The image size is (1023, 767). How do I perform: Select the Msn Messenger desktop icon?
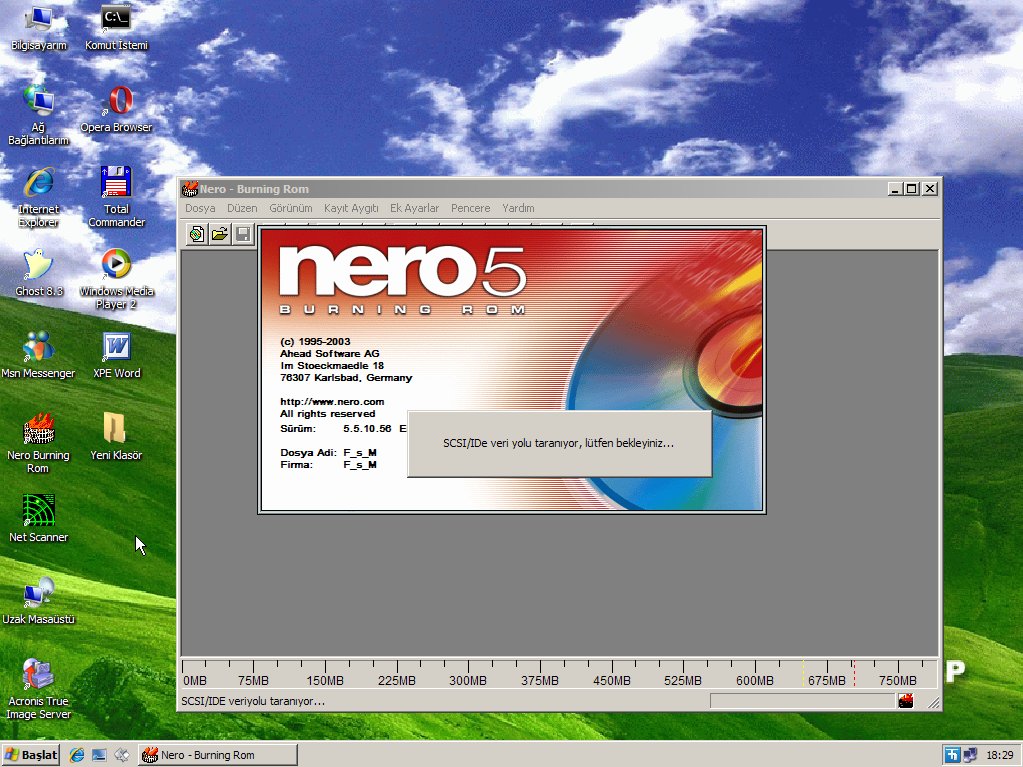[38, 355]
